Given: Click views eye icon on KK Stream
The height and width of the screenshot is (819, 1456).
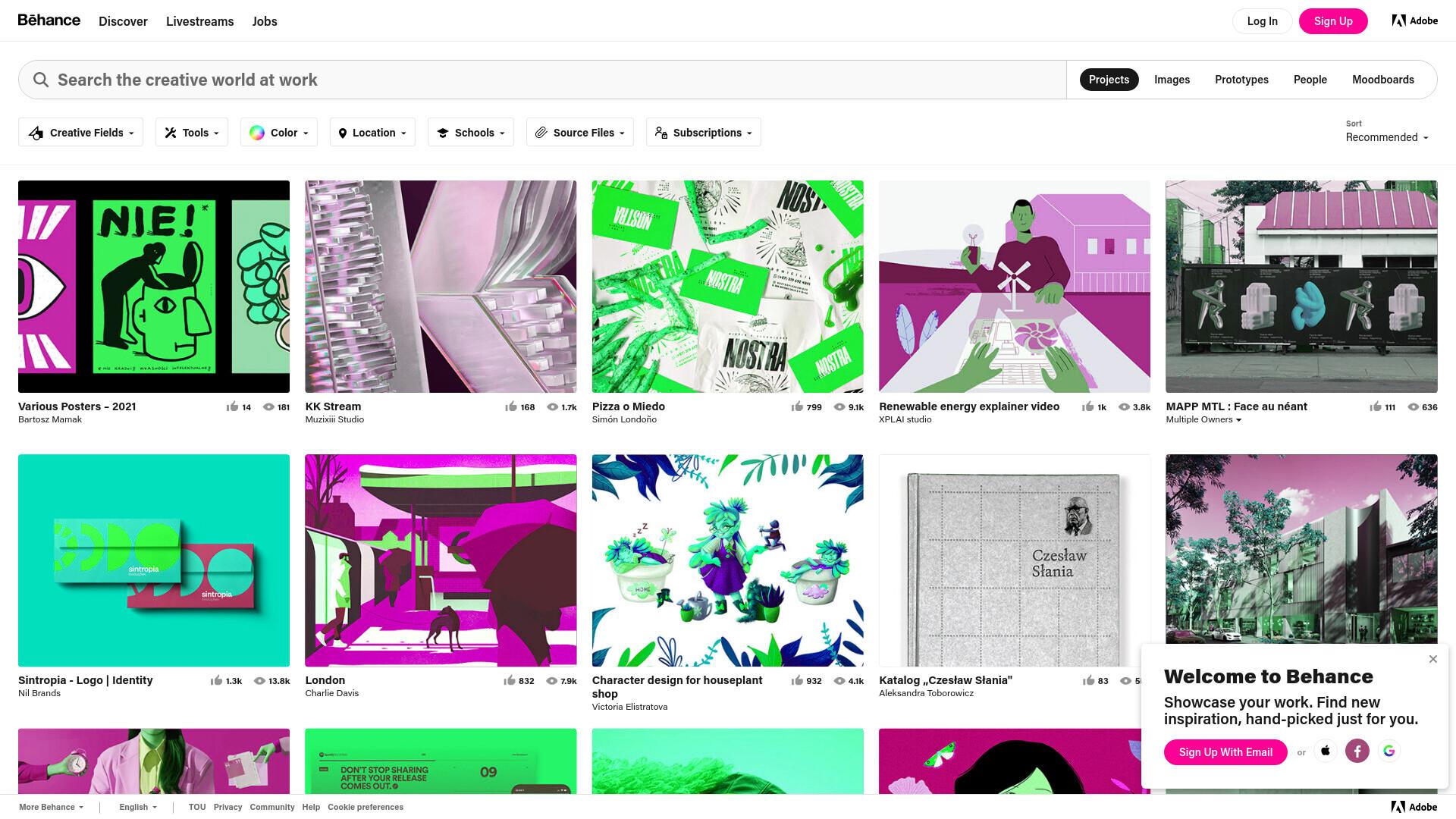Looking at the screenshot, I should (553, 407).
